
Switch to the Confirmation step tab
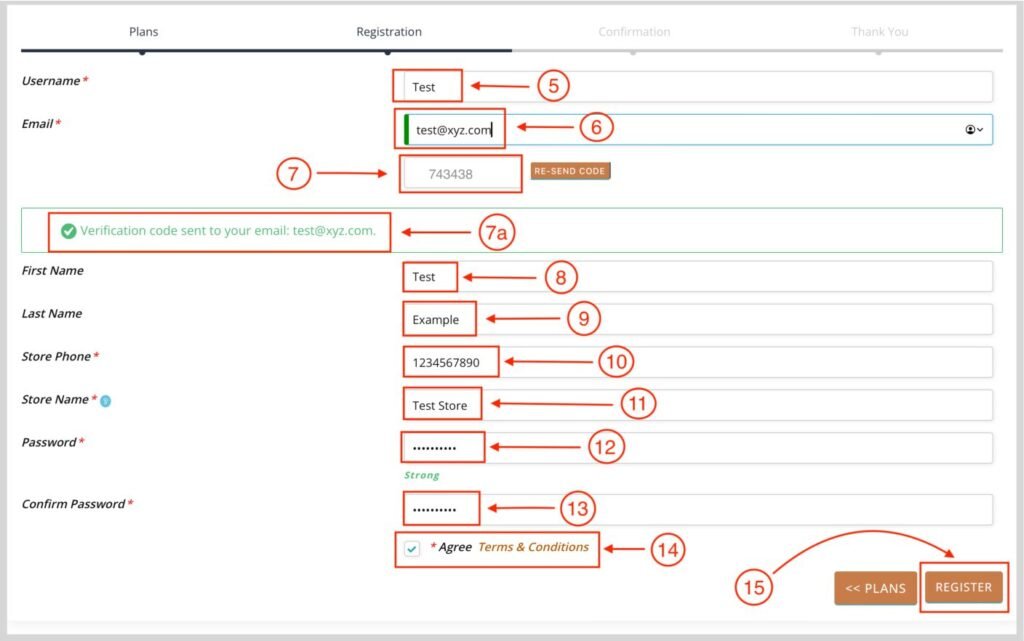tap(634, 32)
